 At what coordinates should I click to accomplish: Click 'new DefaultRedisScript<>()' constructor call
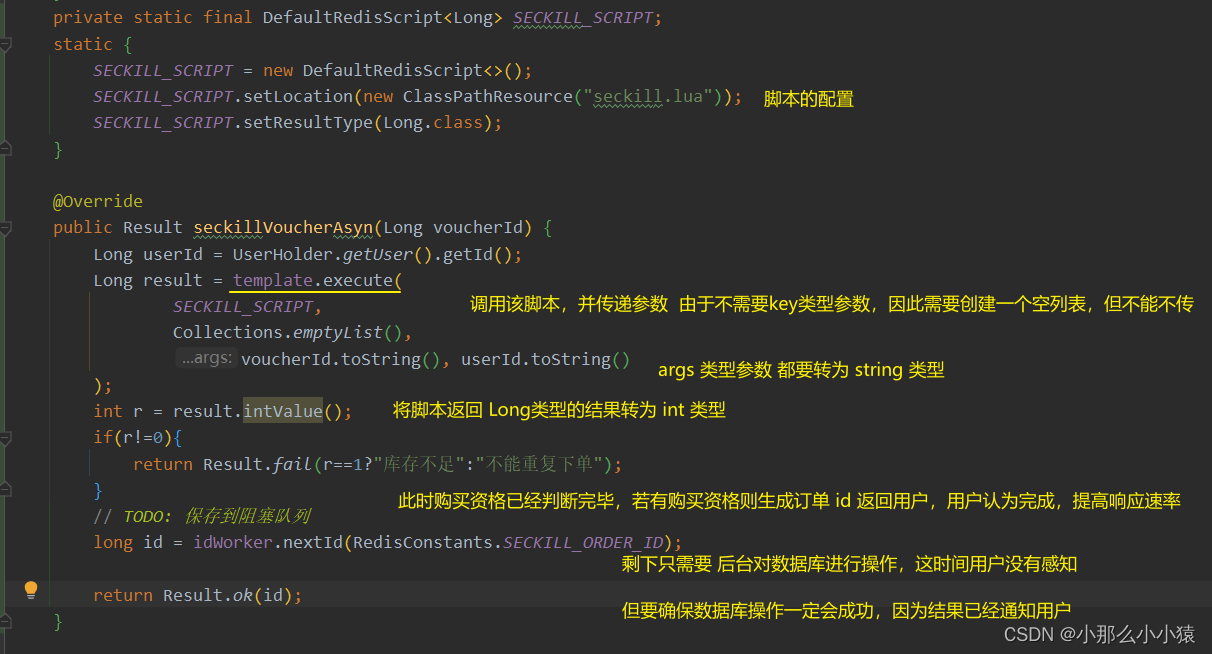tap(393, 71)
